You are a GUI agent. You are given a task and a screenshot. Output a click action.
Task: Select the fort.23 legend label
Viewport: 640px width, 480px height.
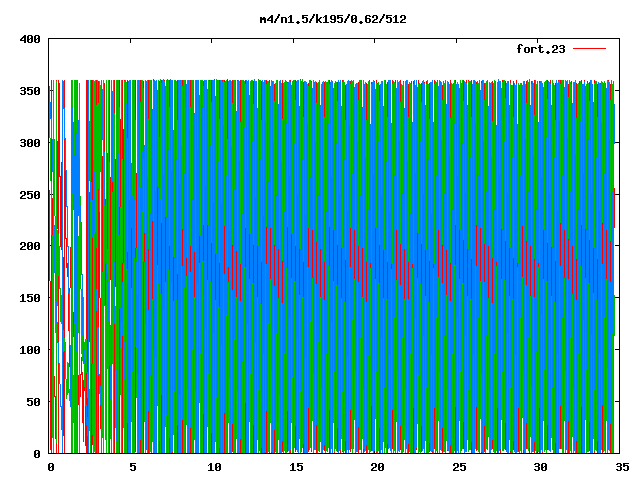(x=541, y=49)
